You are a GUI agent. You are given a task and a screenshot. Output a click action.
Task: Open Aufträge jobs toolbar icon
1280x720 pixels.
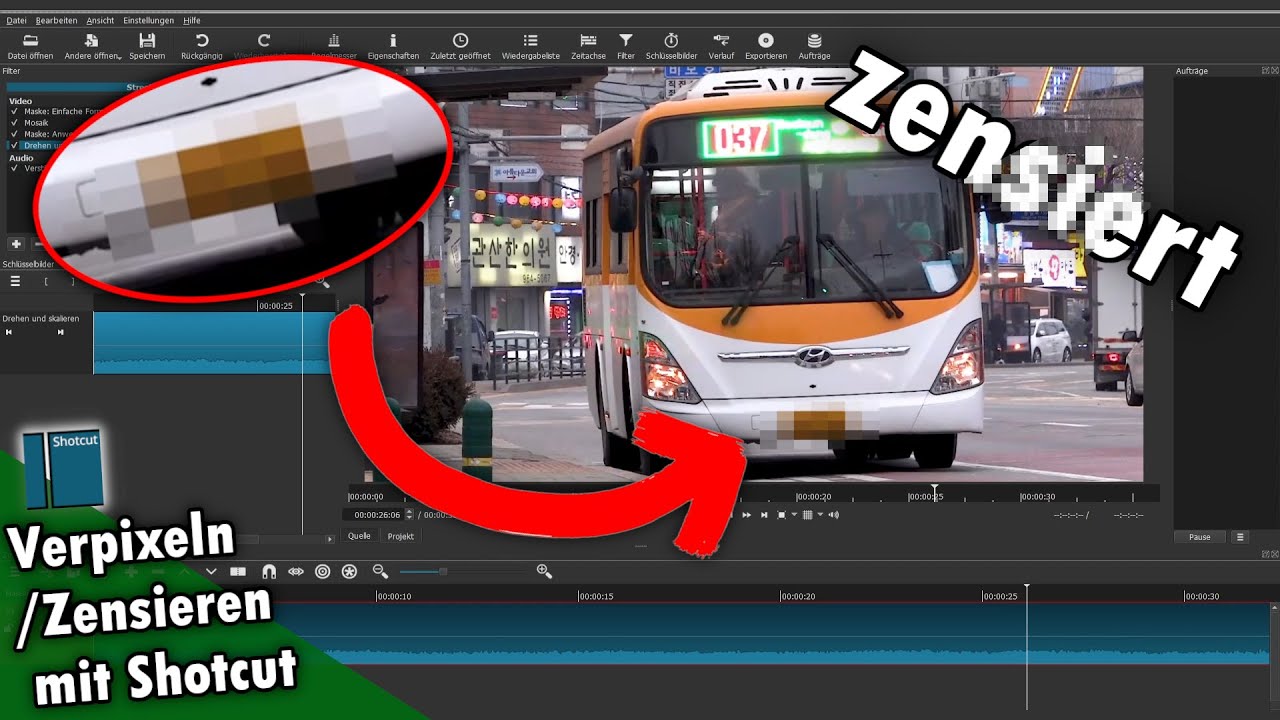point(814,40)
